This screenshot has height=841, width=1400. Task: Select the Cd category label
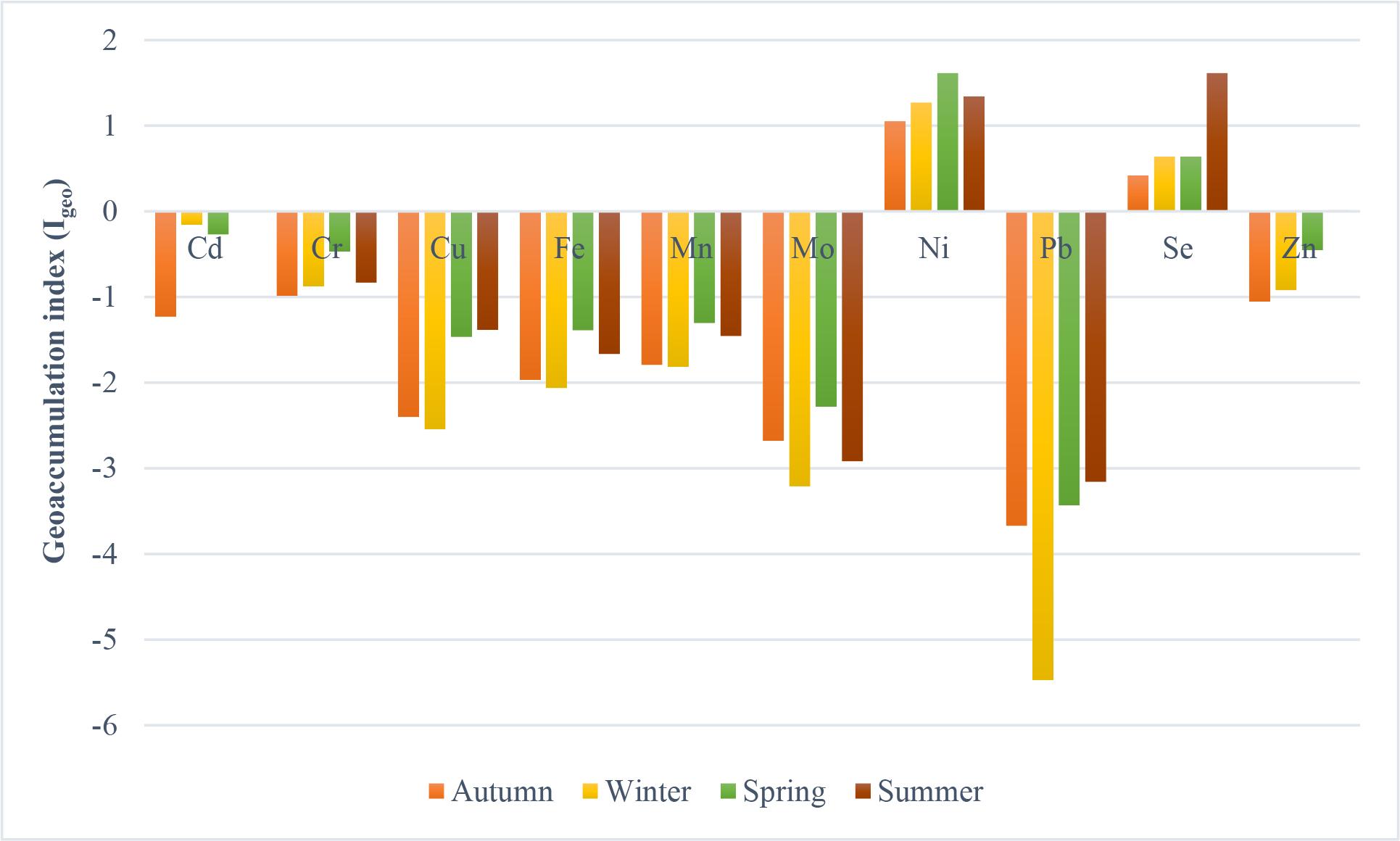pos(204,249)
